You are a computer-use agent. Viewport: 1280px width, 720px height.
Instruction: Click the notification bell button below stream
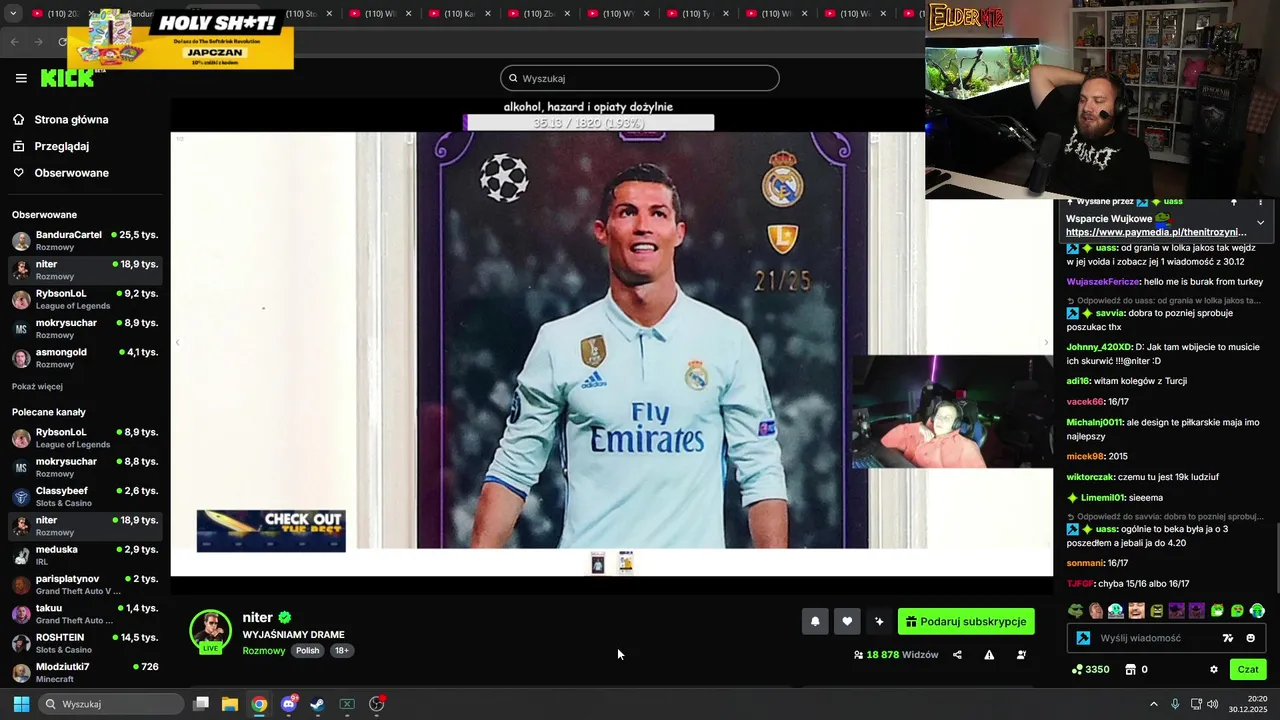click(x=815, y=622)
